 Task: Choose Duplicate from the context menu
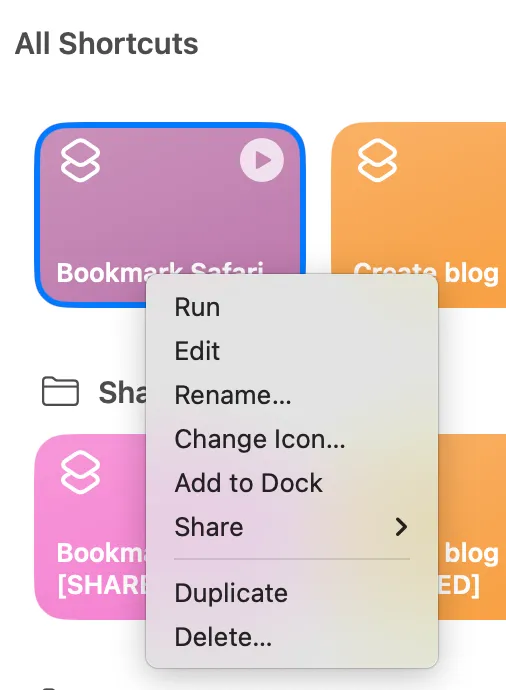(x=292, y=593)
